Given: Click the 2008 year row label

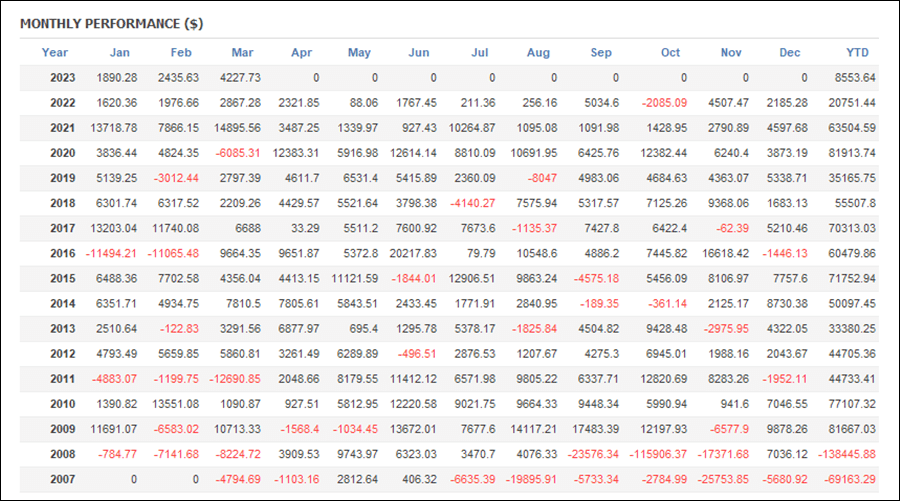Looking at the screenshot, I should [63, 454].
